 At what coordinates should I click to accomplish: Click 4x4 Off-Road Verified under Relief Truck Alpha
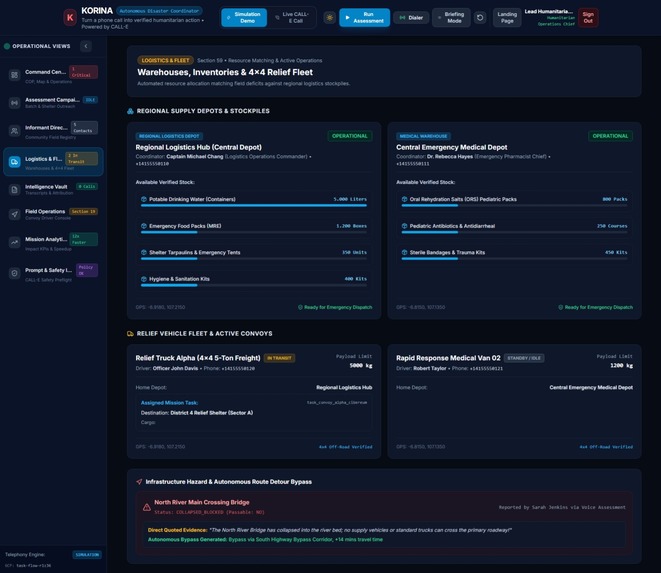(x=346, y=447)
